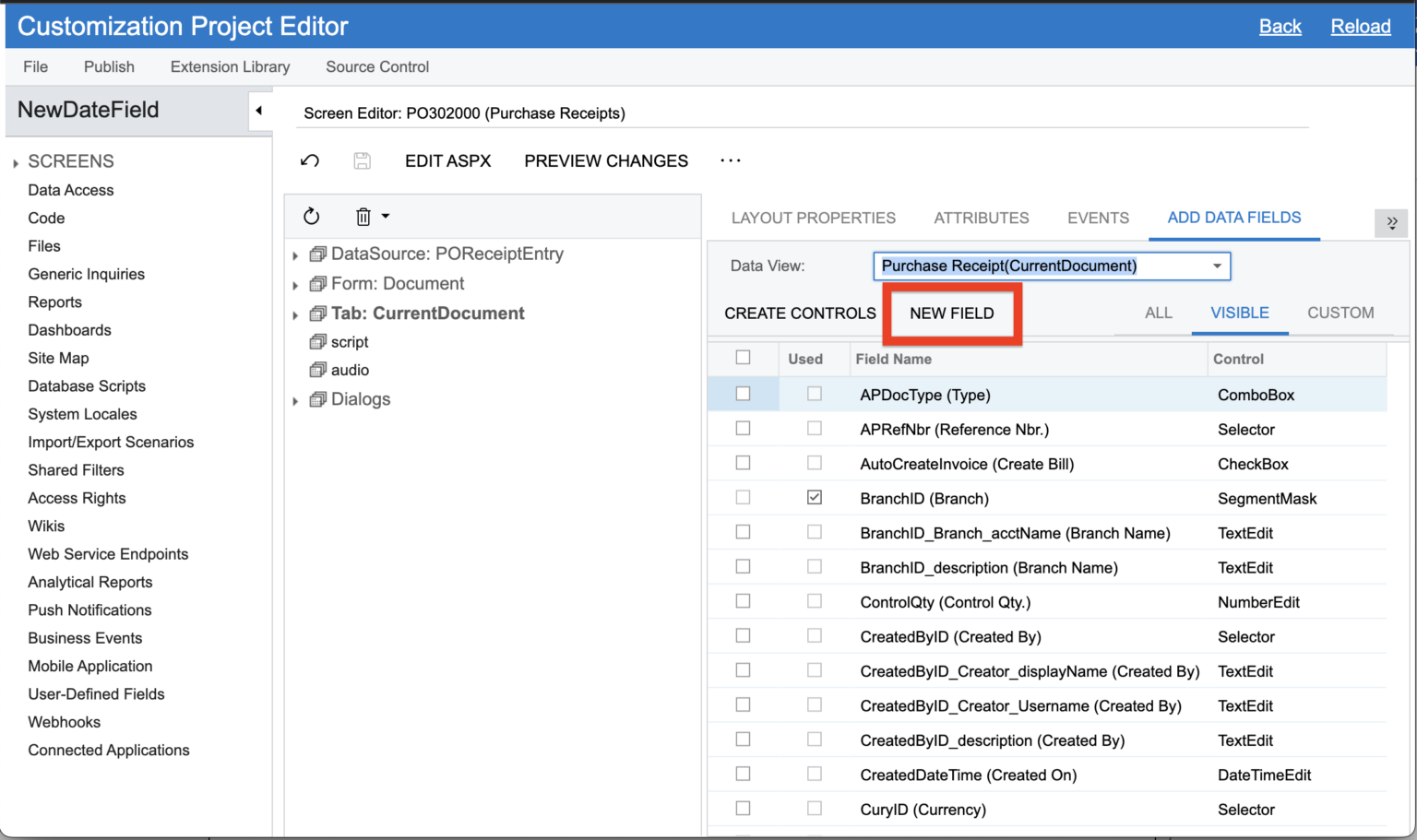Open the Data View dropdown
The width and height of the screenshot is (1417, 840).
(x=1216, y=266)
